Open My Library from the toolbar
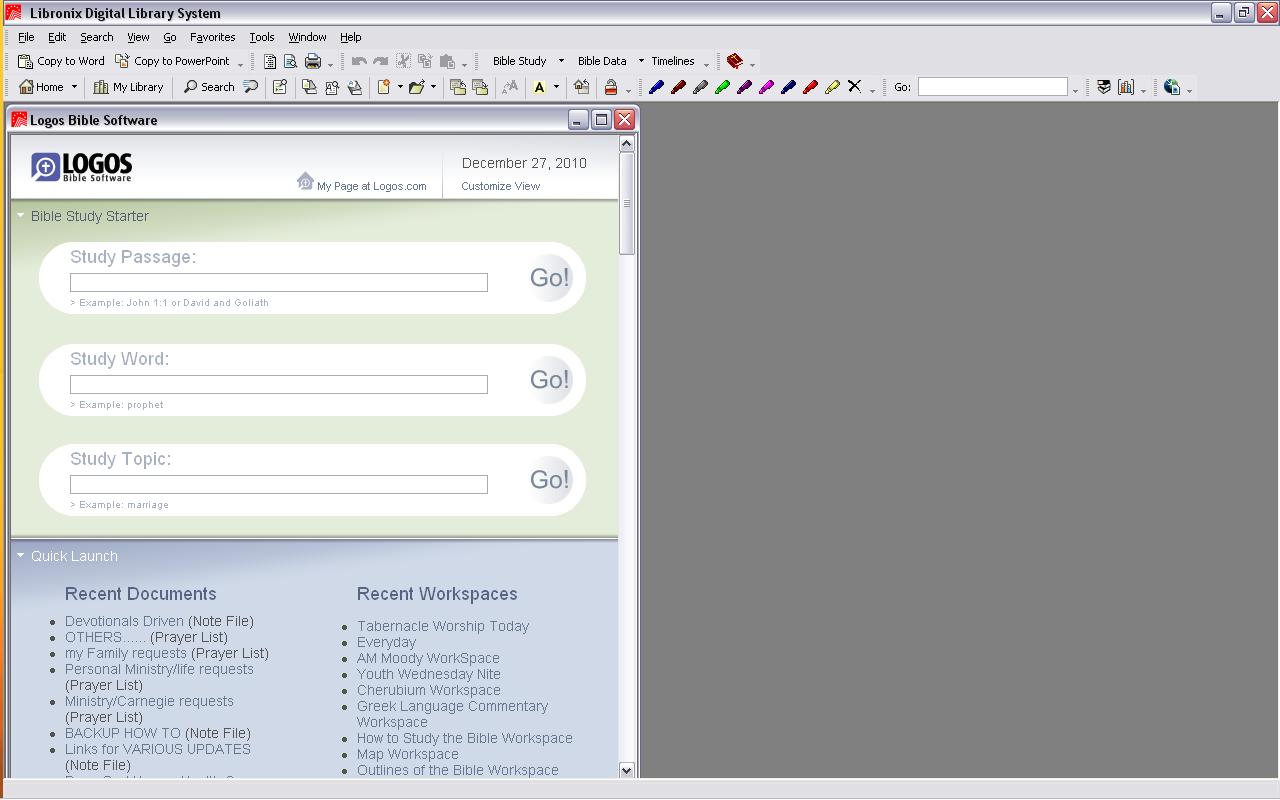Viewport: 1280px width, 800px height. pyautogui.click(x=128, y=87)
